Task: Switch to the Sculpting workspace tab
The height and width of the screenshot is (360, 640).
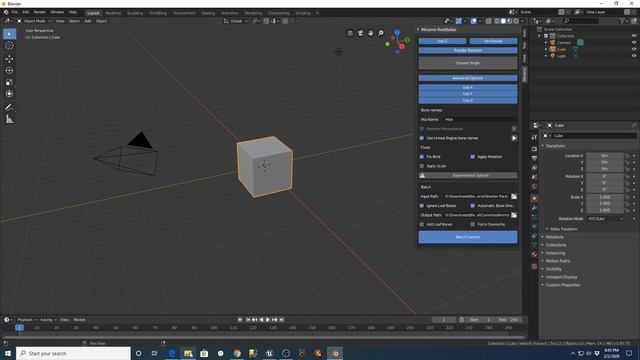Action: point(135,13)
